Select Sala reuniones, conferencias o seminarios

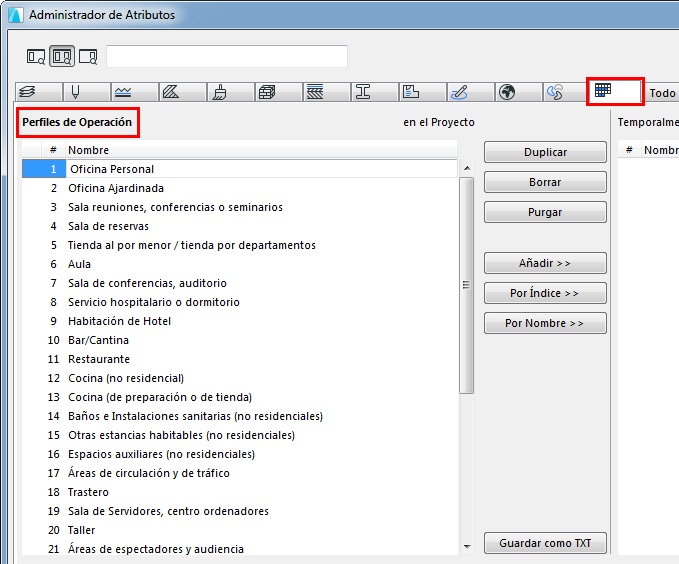pyautogui.click(x=240, y=207)
